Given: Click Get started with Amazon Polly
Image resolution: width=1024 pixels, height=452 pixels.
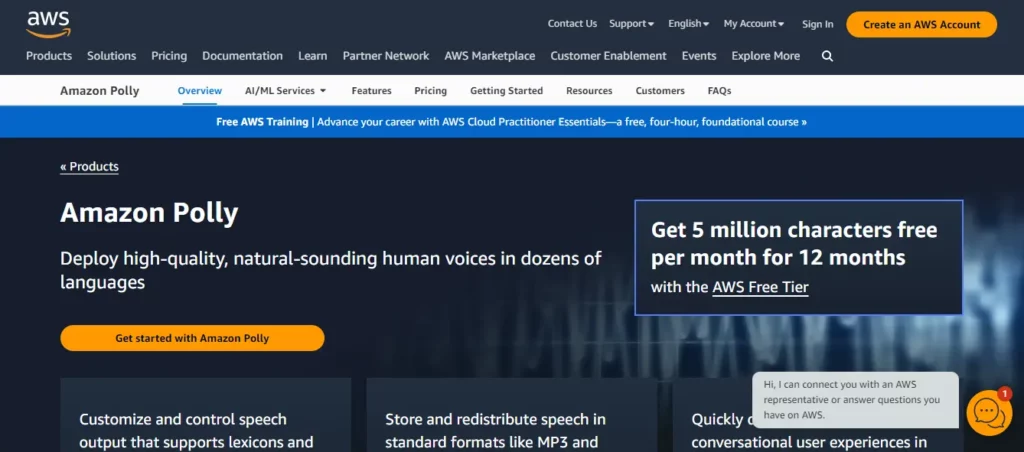Looking at the screenshot, I should (x=192, y=338).
